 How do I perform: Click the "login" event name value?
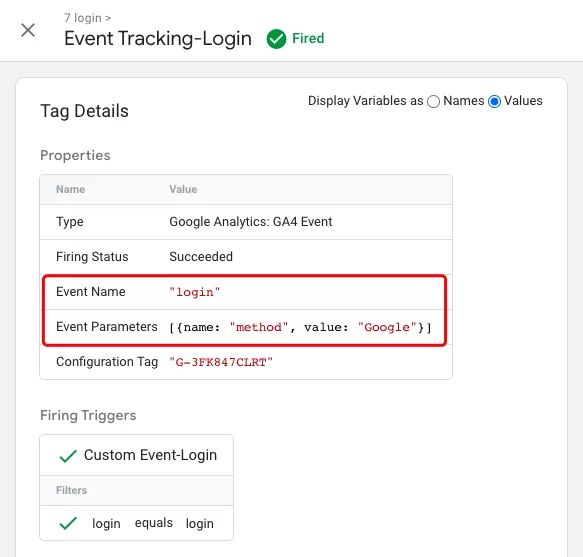(194, 292)
